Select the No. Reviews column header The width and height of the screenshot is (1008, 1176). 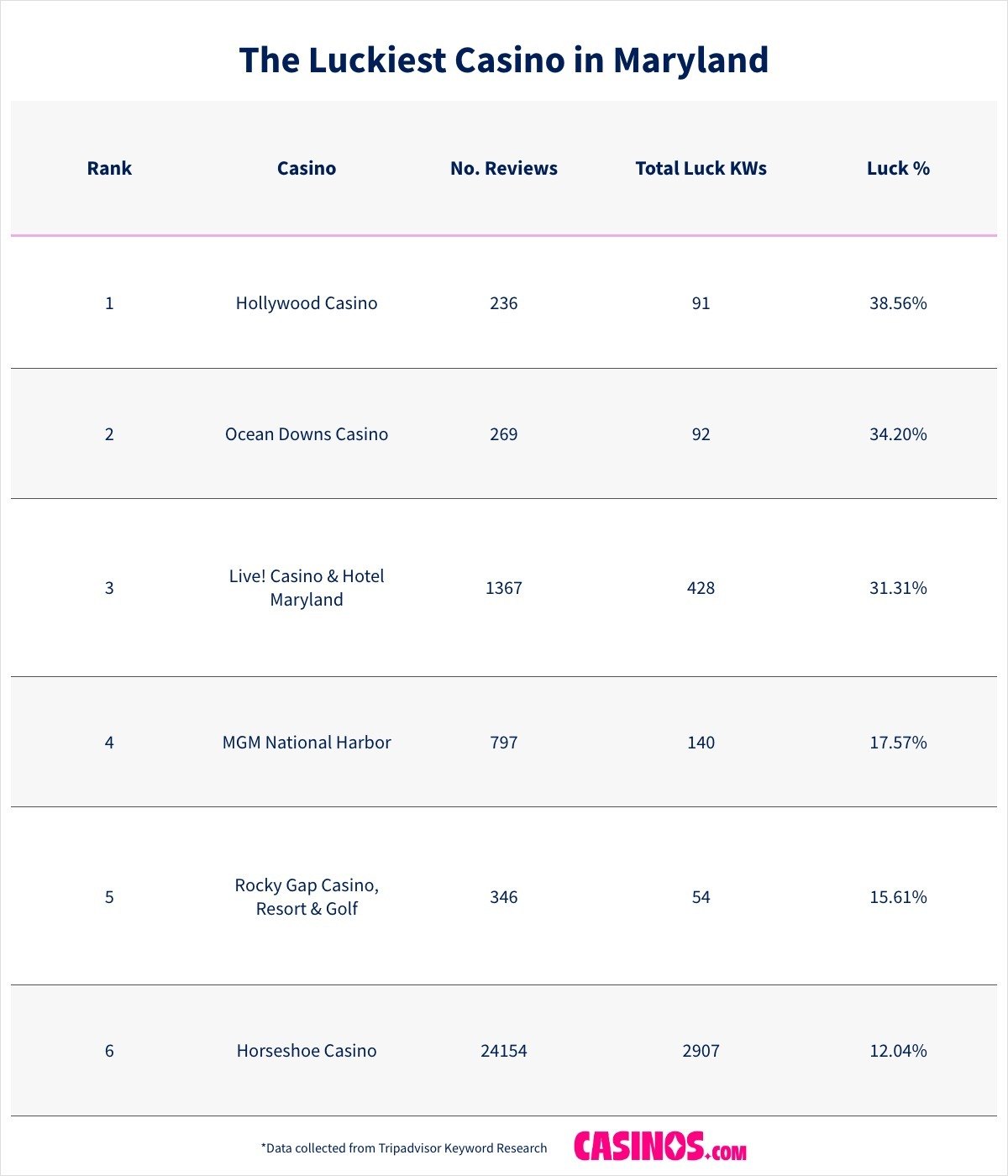click(x=504, y=168)
